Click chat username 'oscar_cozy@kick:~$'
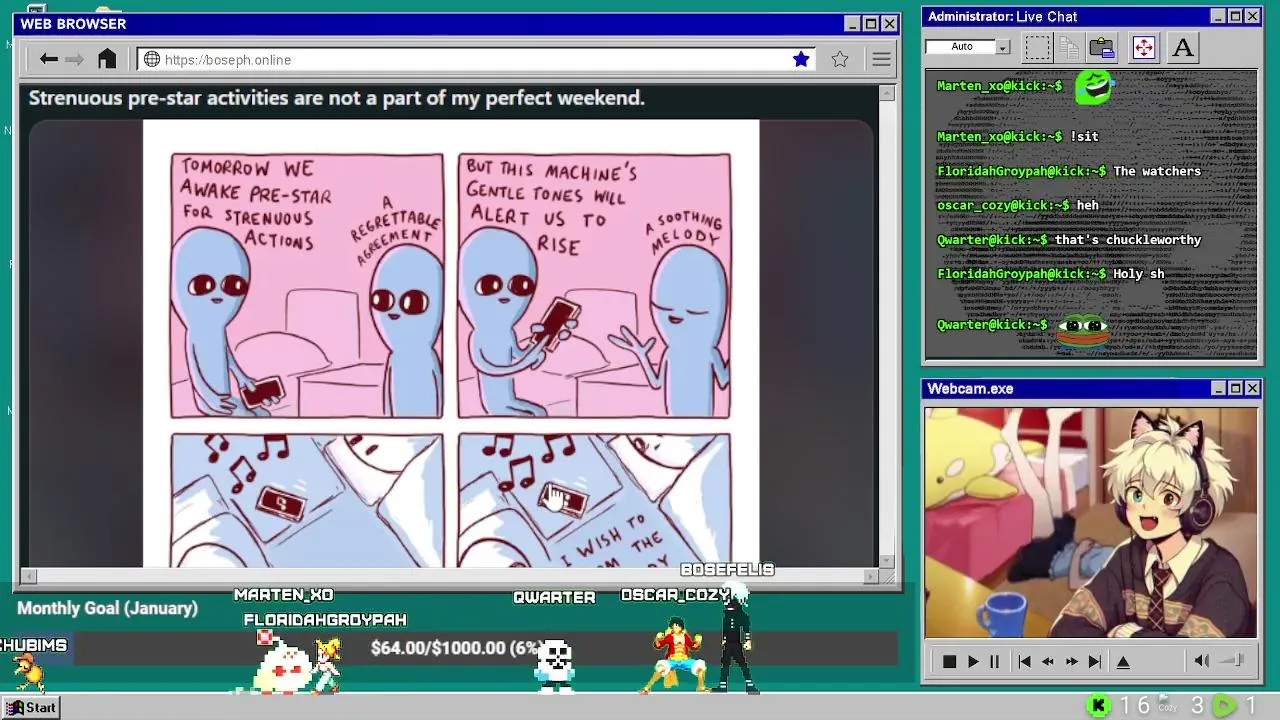 tap(1003, 205)
